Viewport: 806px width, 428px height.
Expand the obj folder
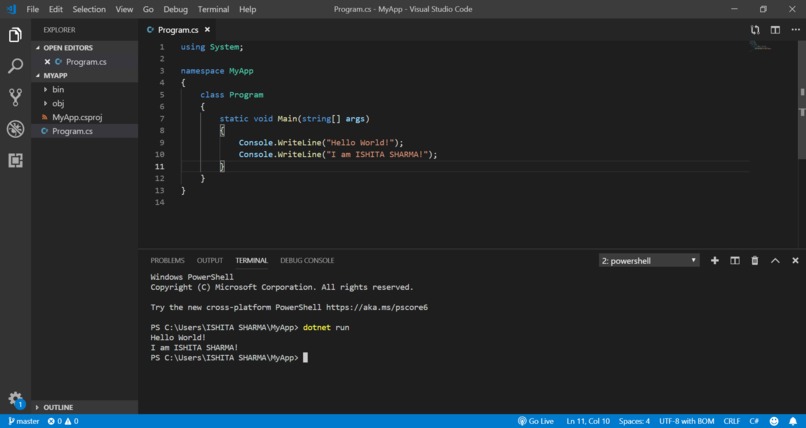85,103
